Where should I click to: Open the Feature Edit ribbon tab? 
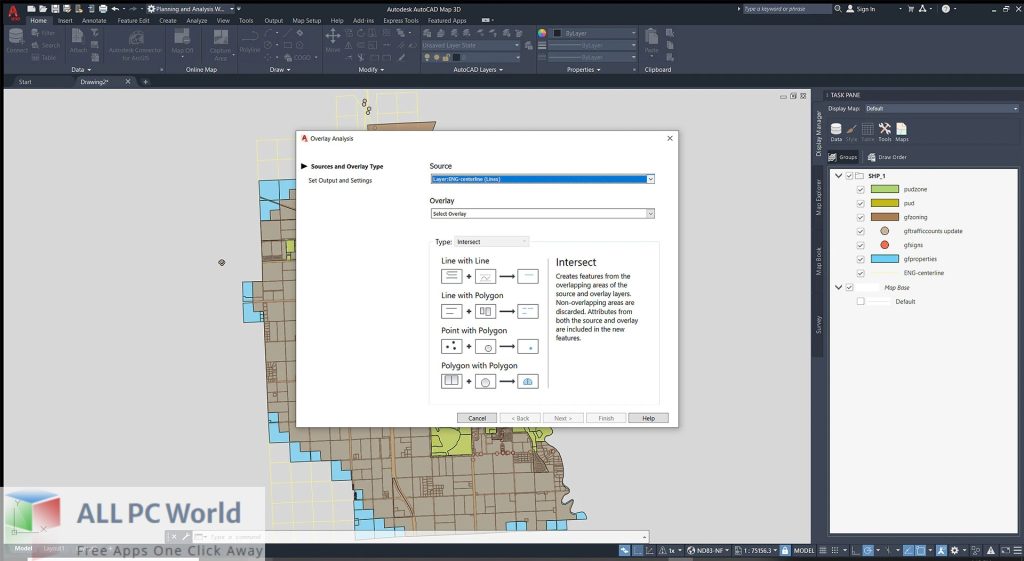tap(133, 20)
